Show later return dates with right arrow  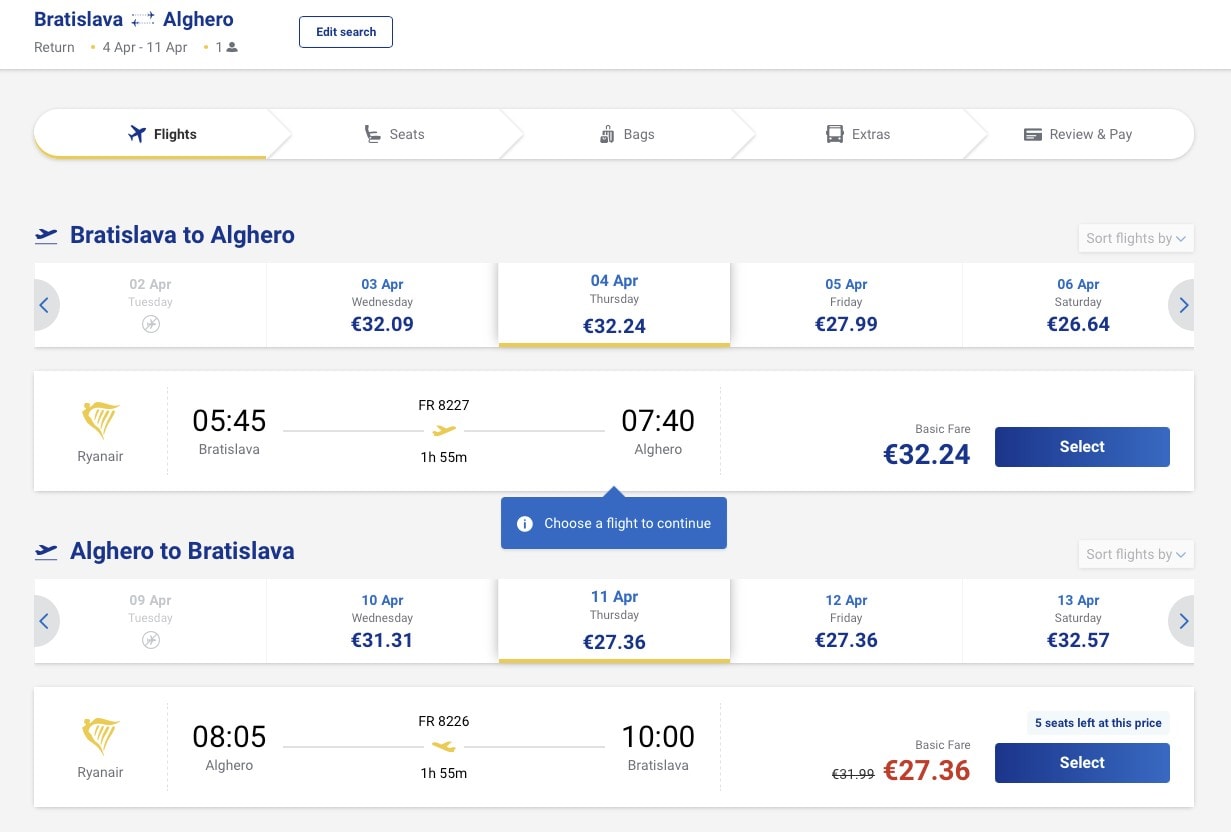point(1183,621)
